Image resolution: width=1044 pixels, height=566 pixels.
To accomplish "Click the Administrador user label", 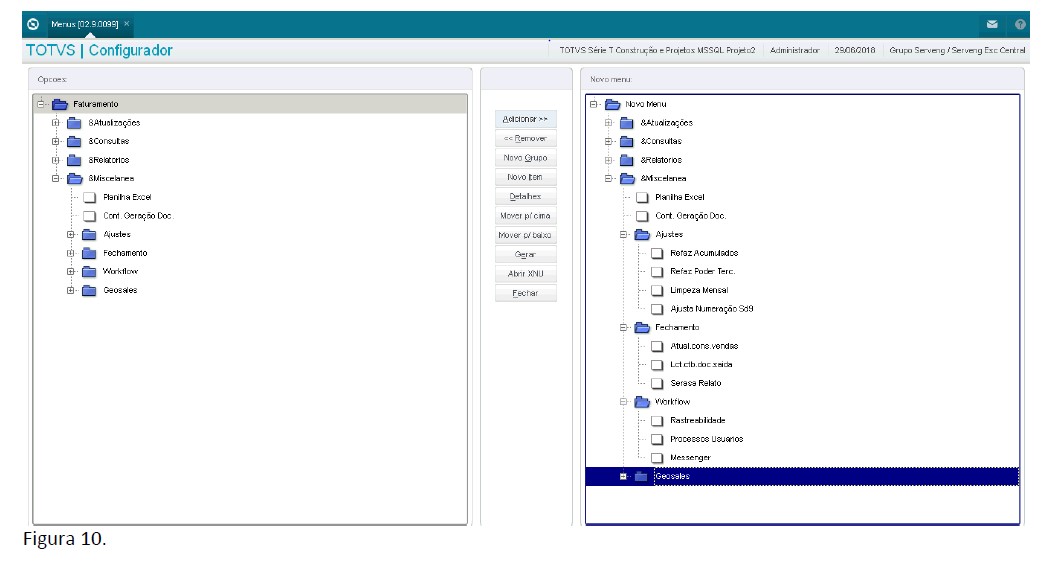I will [794, 50].
